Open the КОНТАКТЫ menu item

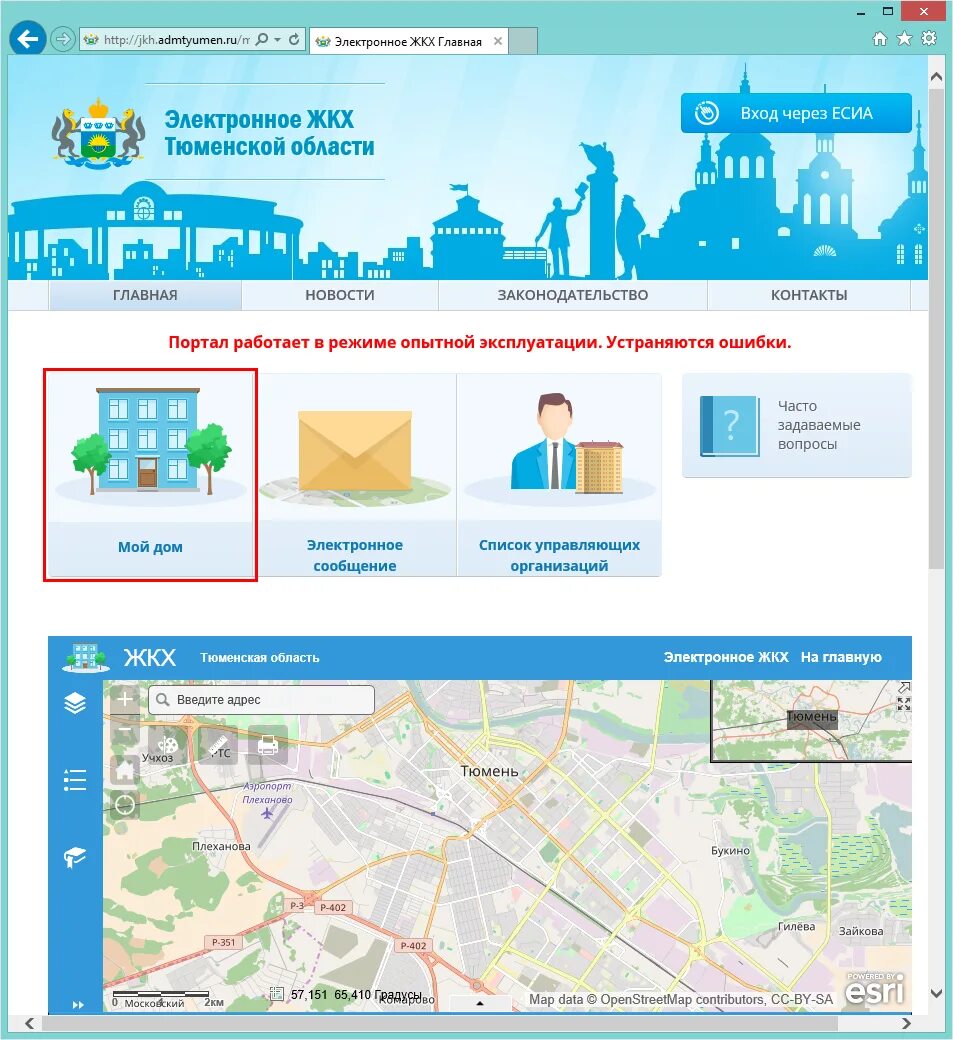point(808,295)
